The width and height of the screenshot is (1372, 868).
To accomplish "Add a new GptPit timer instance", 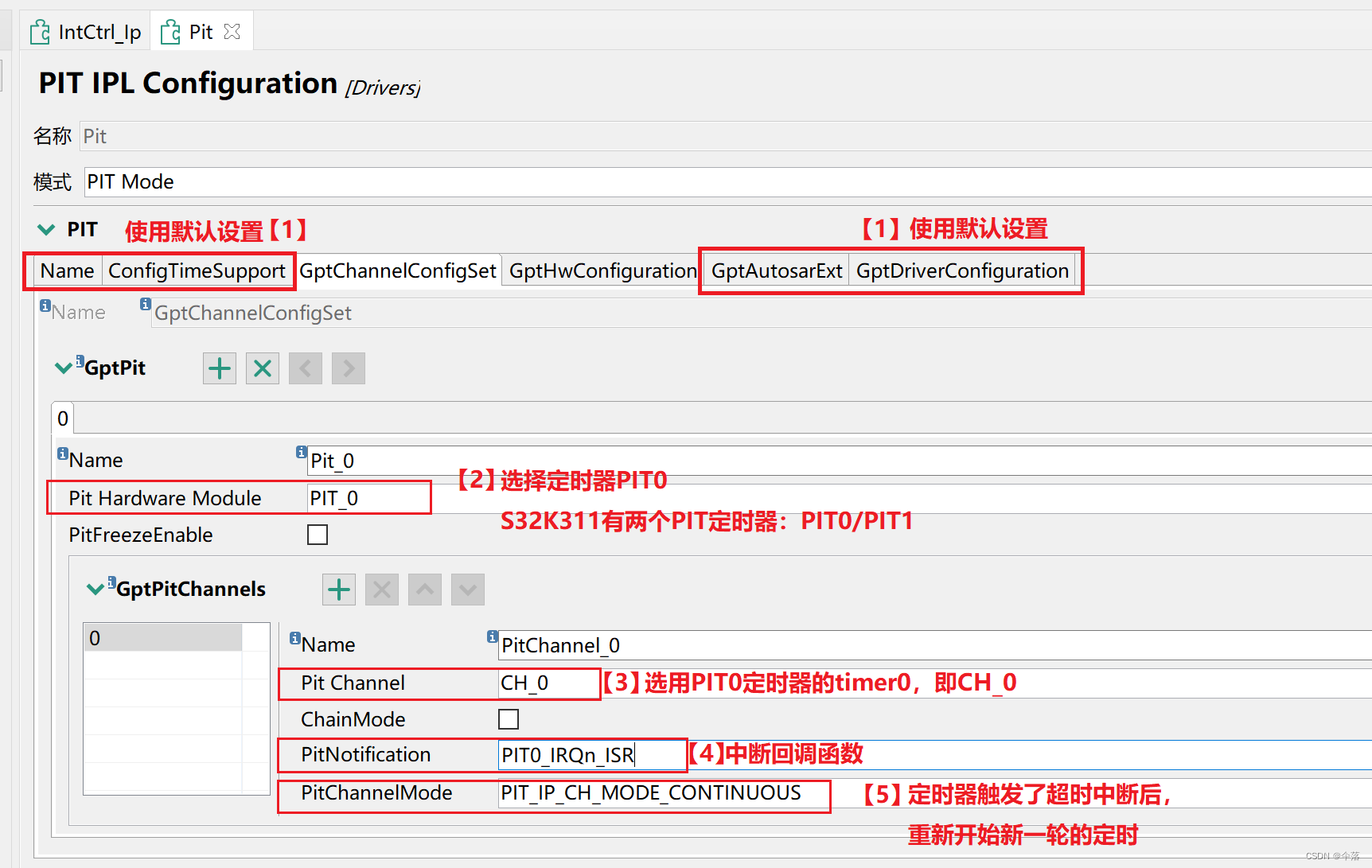I will tap(219, 368).
